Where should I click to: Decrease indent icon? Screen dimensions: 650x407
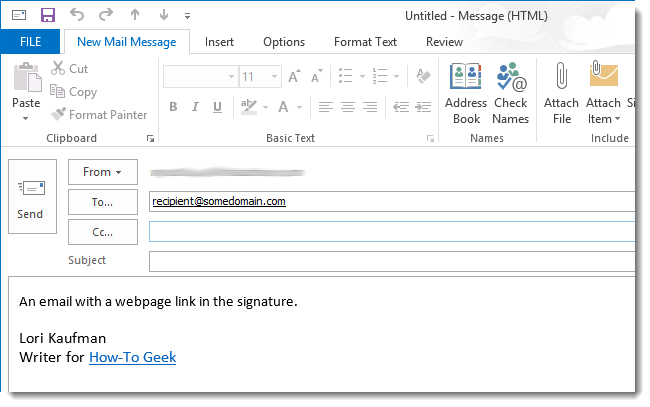401,107
